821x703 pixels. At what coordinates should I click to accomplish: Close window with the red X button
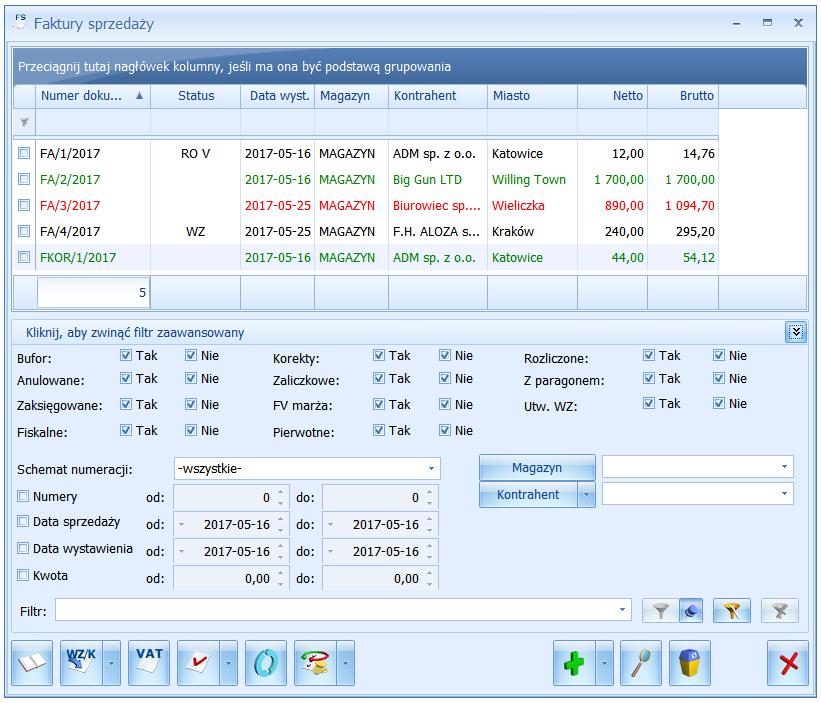tap(788, 663)
